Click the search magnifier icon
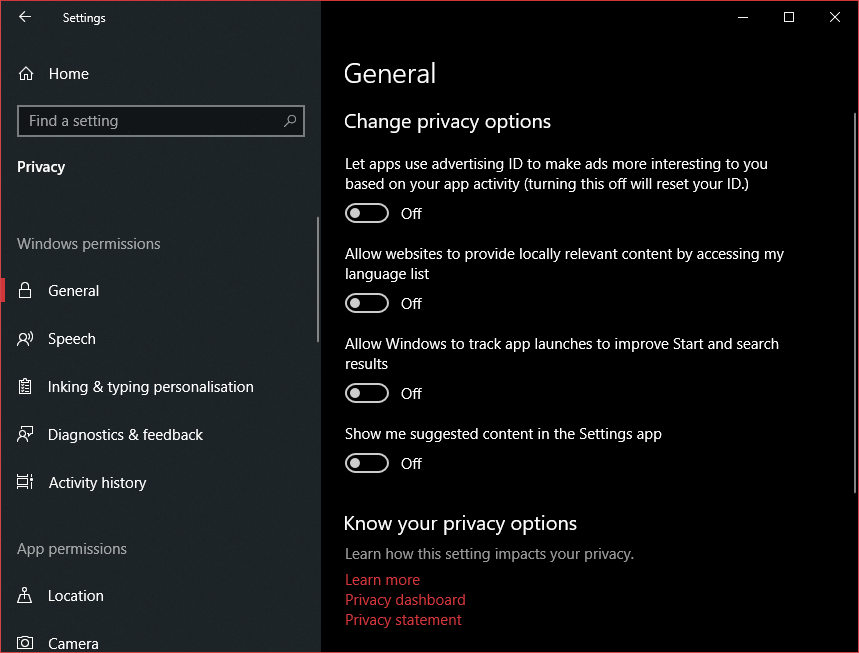The image size is (859, 653). coord(290,121)
